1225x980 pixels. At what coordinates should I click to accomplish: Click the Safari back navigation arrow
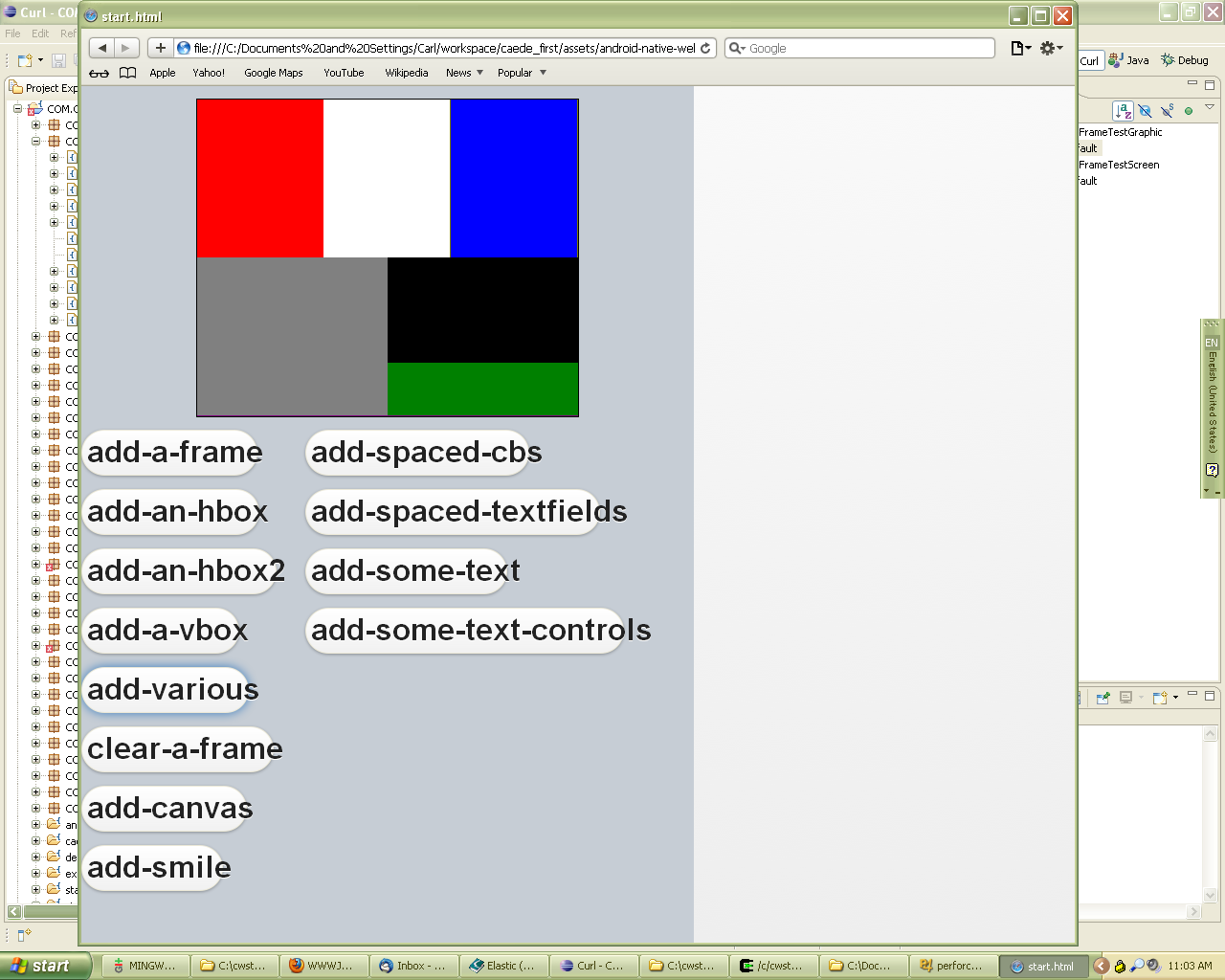(102, 48)
